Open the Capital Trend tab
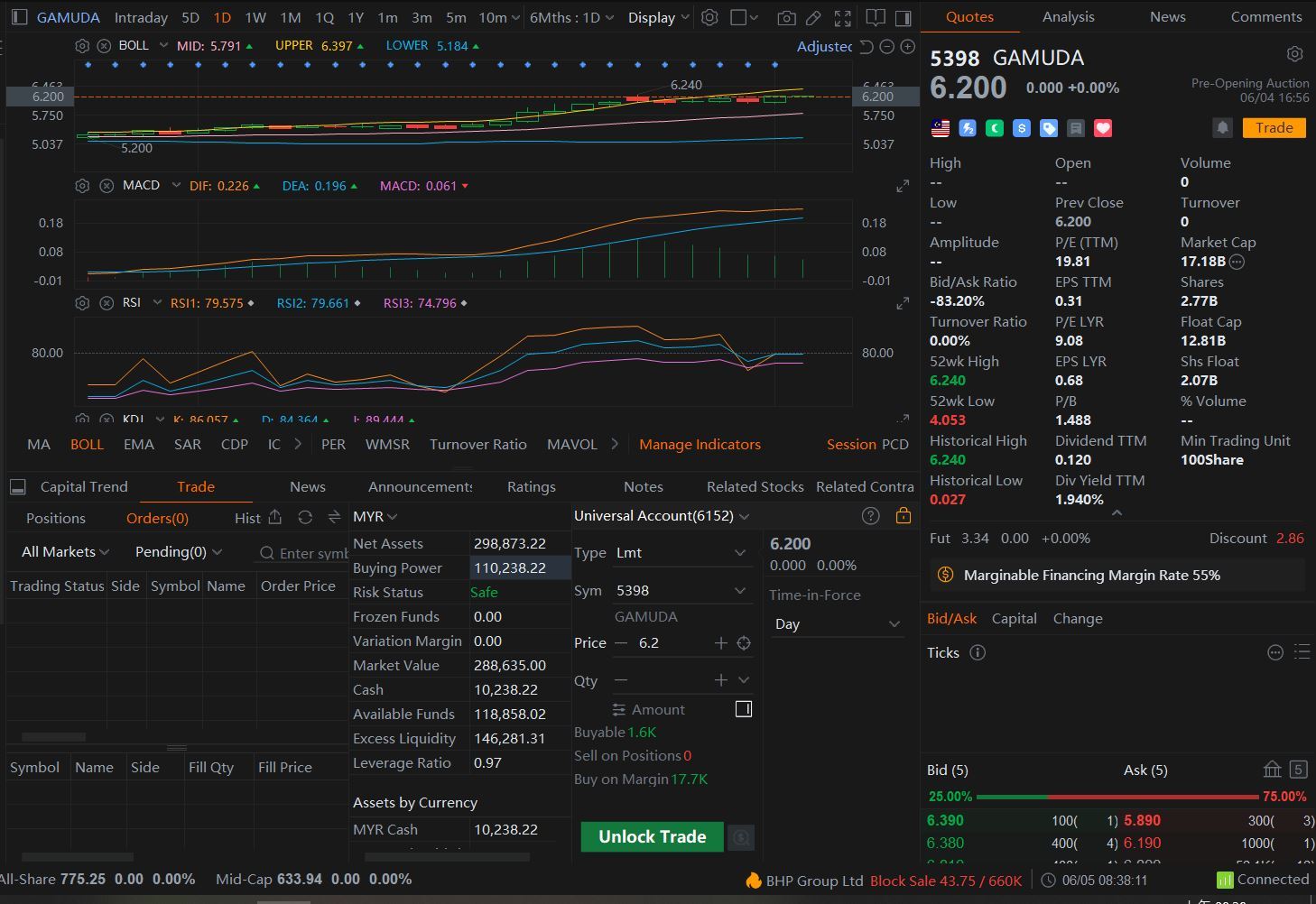Viewport: 1316px width, 904px height. 84,486
